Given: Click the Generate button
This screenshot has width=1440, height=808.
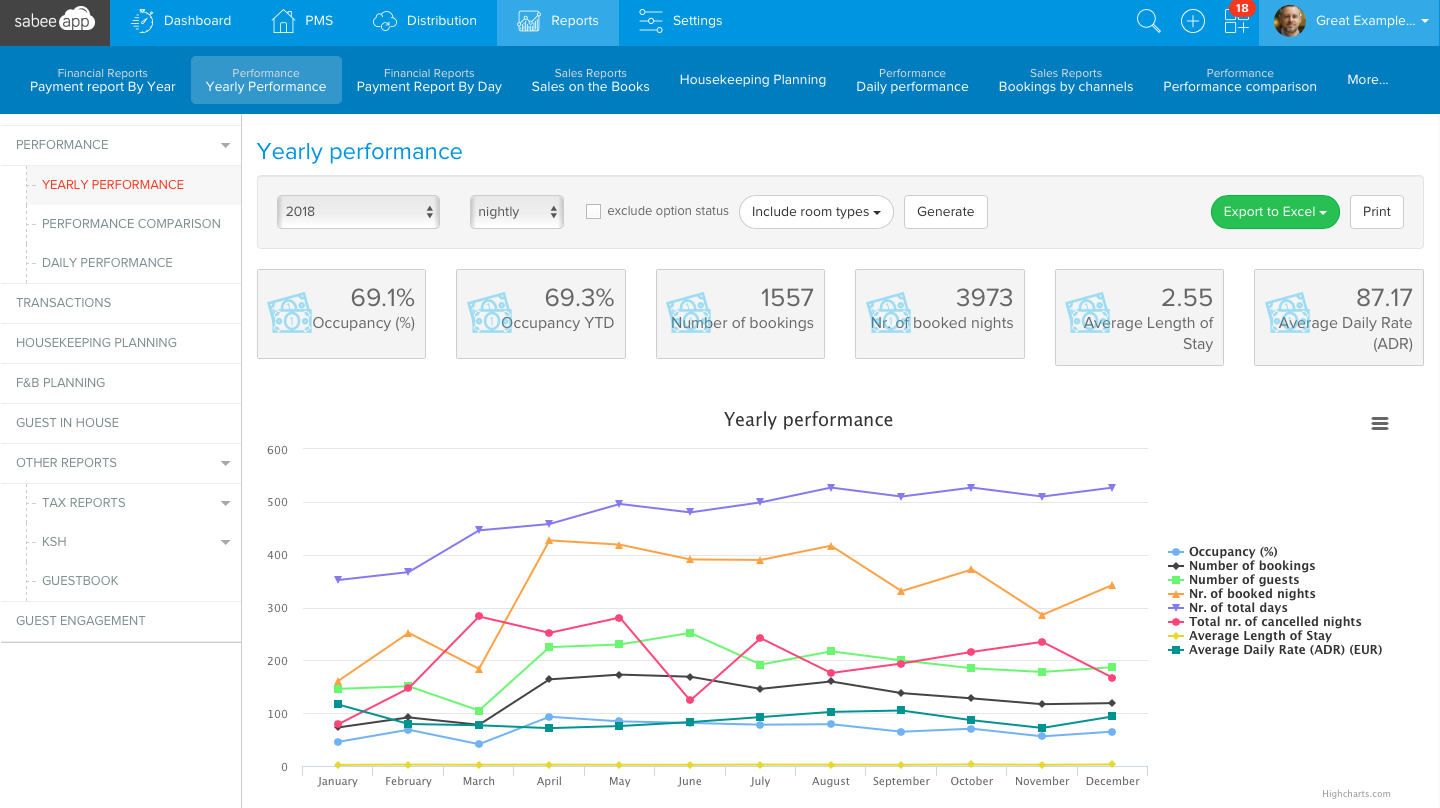Looking at the screenshot, I should (x=946, y=212).
